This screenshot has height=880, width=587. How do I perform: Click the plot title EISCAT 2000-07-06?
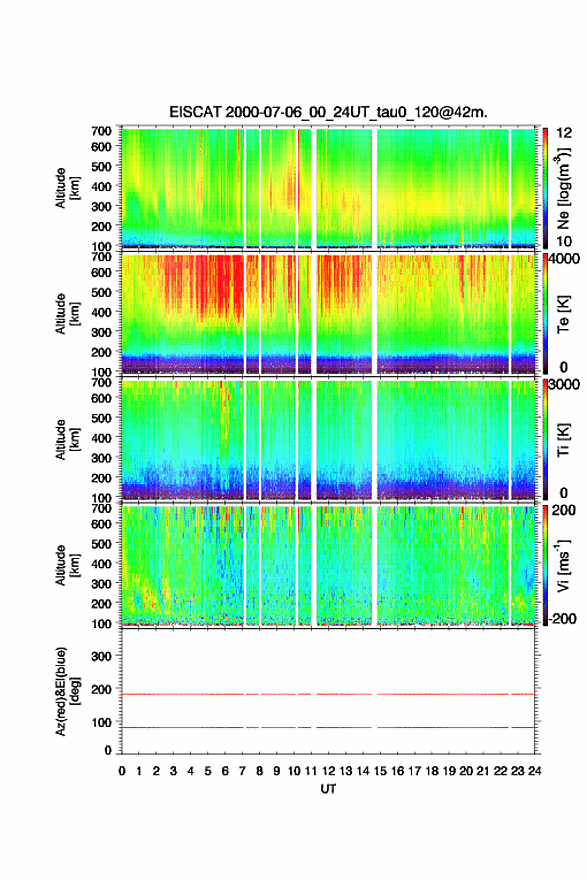(328, 112)
